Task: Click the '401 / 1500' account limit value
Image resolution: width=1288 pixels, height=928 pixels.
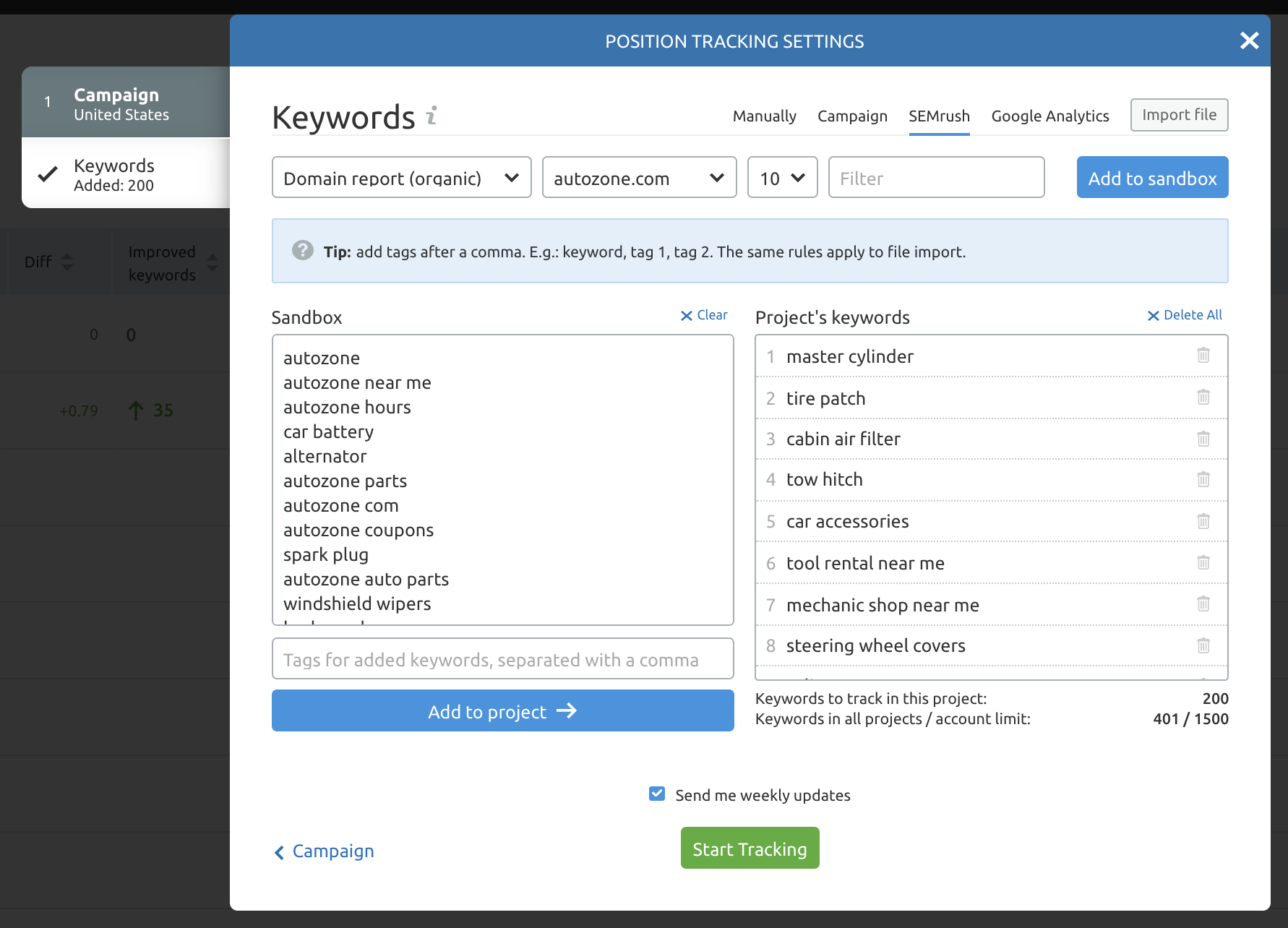Action: coord(1190,718)
